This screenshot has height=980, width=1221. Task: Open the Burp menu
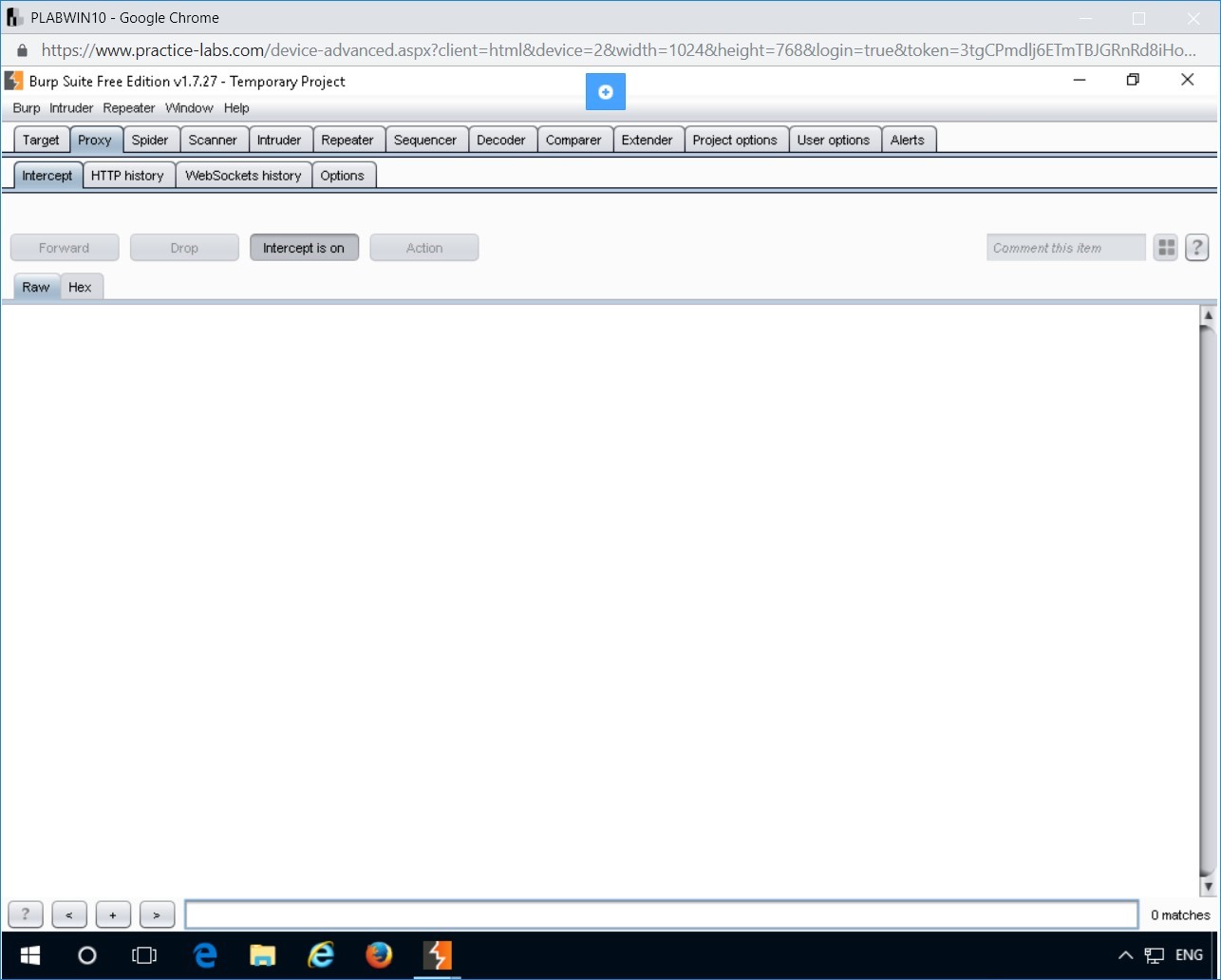coord(27,108)
